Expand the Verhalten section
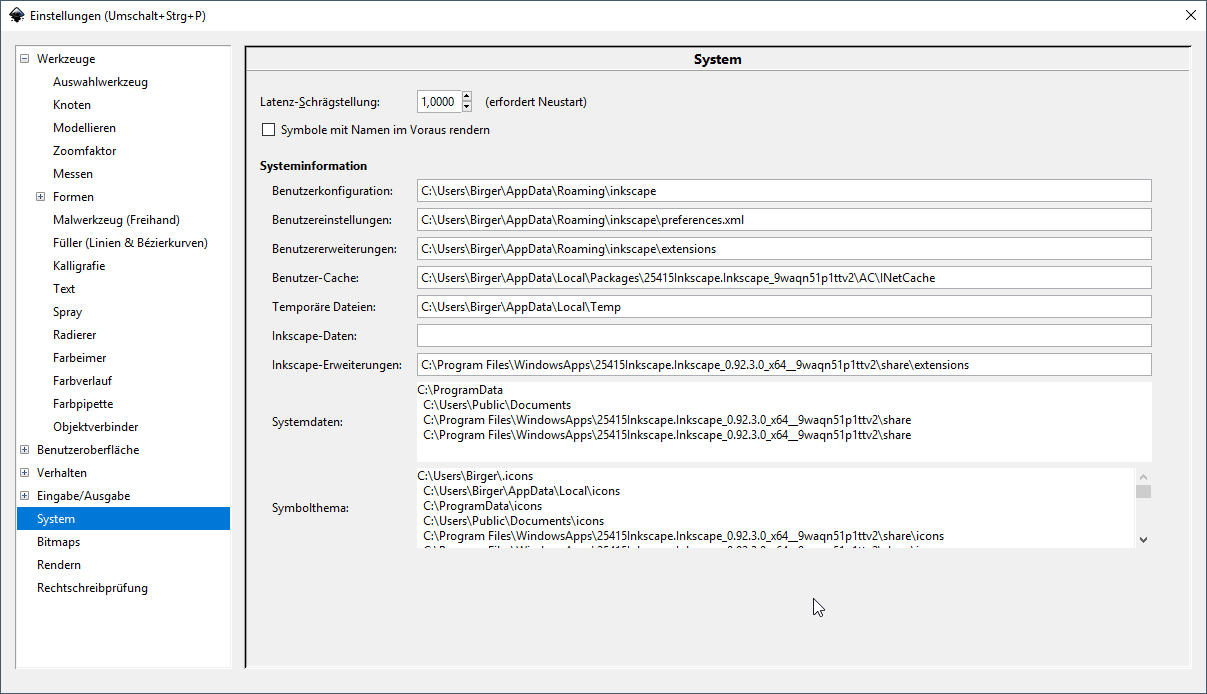Viewport: 1207px width, 694px height. 25,473
